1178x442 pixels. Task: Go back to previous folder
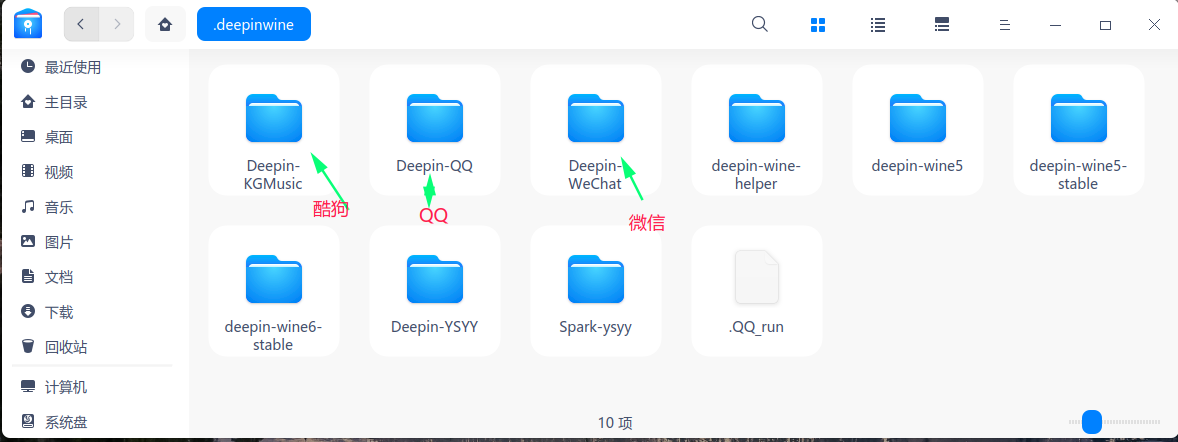pos(81,24)
